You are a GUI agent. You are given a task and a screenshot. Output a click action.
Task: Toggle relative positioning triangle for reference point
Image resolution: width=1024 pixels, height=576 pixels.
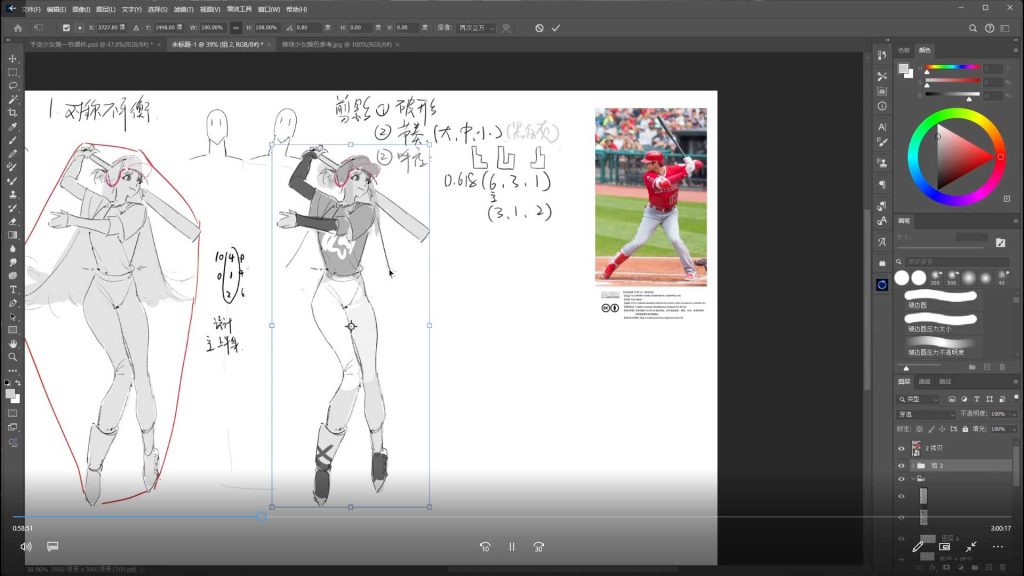click(x=136, y=28)
